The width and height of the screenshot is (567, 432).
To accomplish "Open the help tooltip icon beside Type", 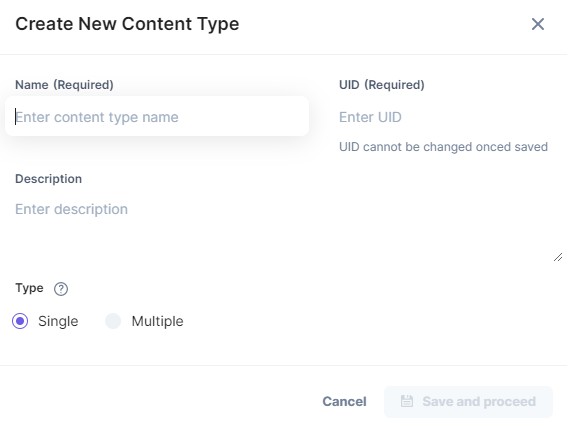I will (x=61, y=289).
